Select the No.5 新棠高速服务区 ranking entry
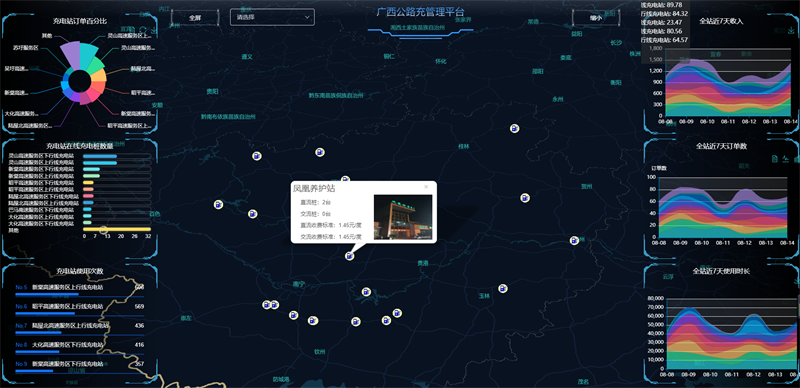This screenshot has width=800, height=388. (x=80, y=290)
